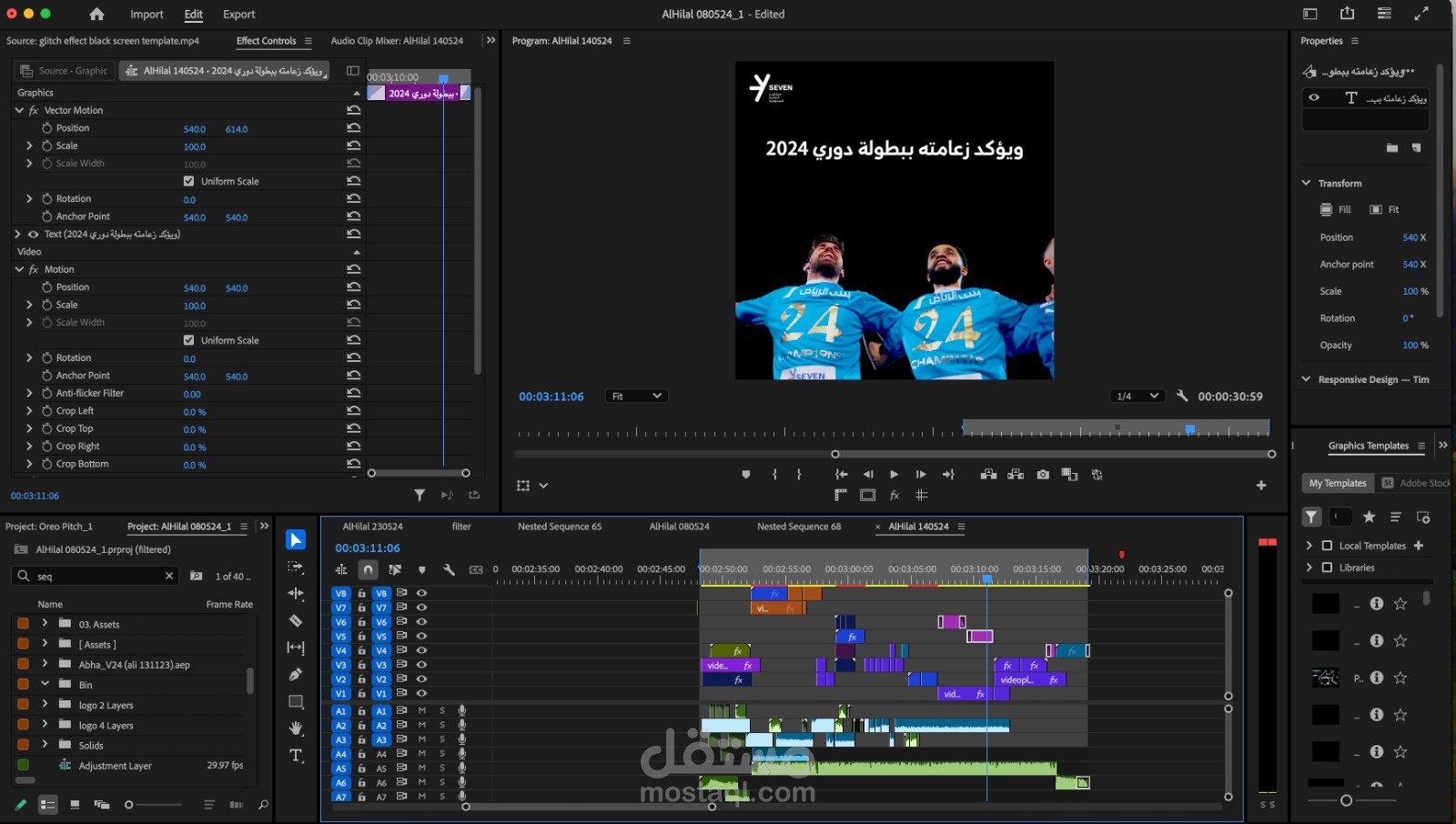This screenshot has width=1456, height=824.
Task: Click Add Marker in Program Monitor
Action: 746,475
